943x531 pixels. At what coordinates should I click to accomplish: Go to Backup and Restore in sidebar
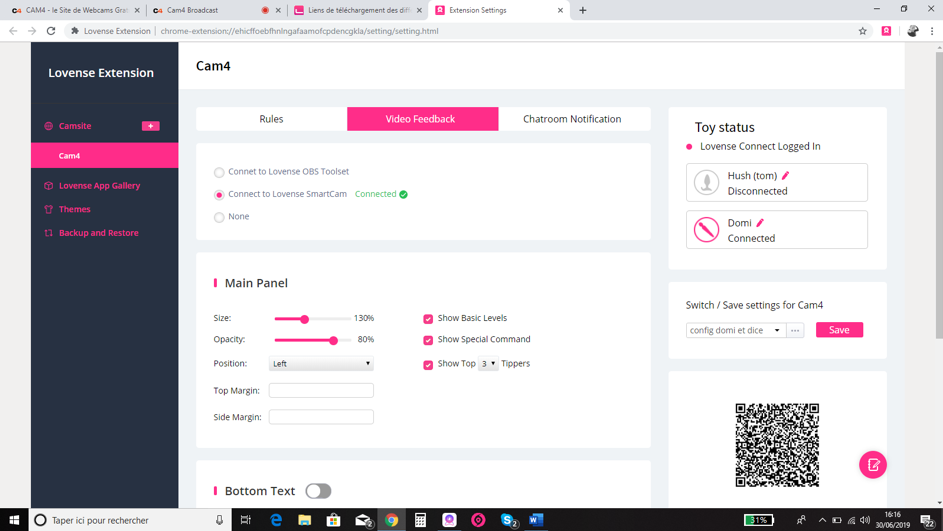pyautogui.click(x=98, y=233)
